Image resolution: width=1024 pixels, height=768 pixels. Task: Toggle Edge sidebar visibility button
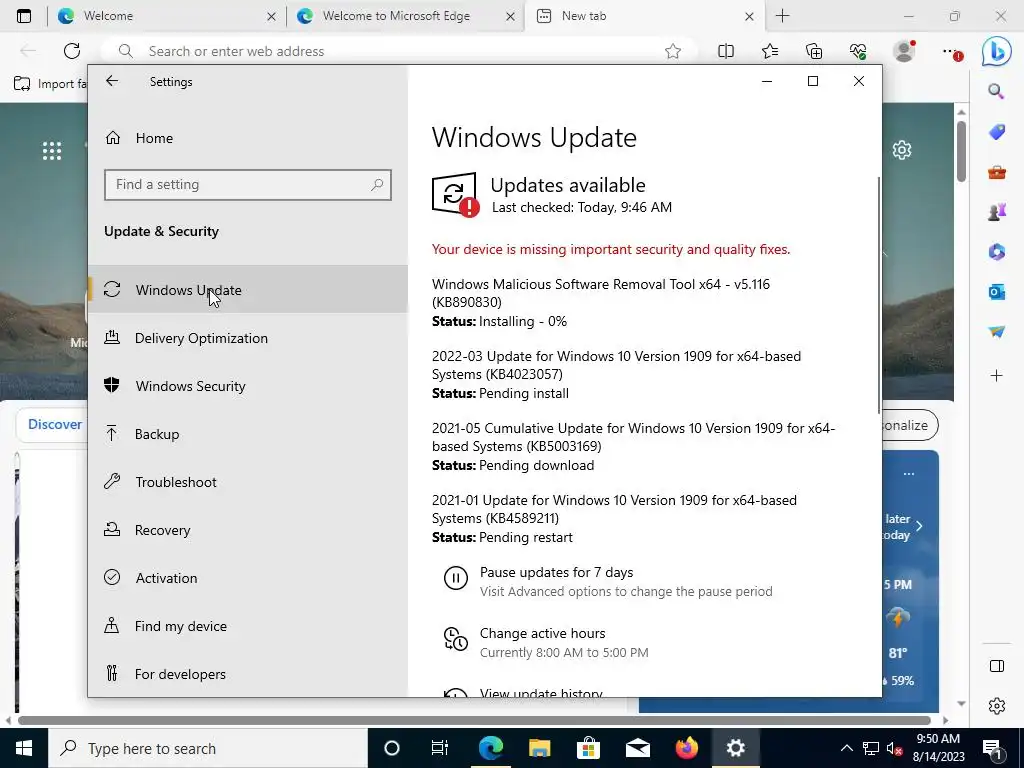997,666
